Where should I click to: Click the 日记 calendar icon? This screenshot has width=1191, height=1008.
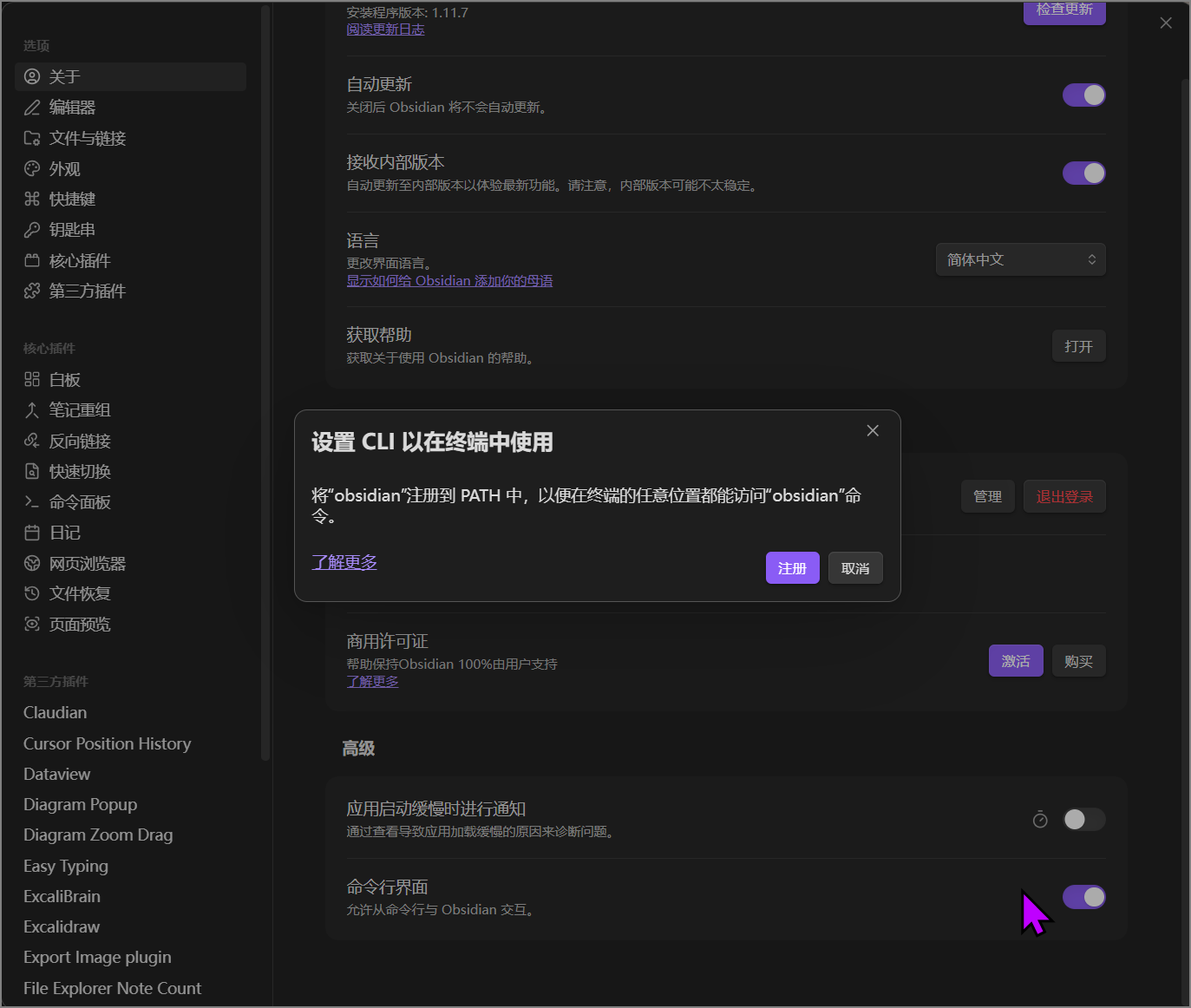click(x=32, y=533)
